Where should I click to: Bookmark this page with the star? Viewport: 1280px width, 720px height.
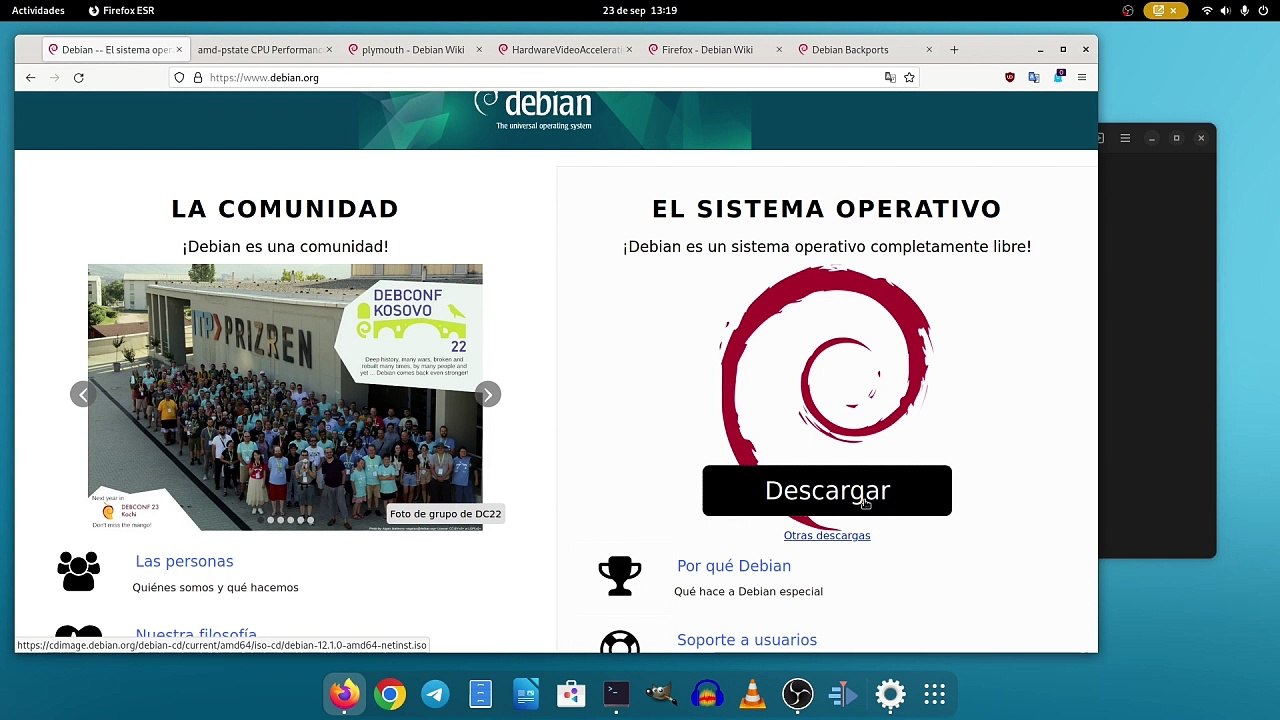pyautogui.click(x=909, y=78)
